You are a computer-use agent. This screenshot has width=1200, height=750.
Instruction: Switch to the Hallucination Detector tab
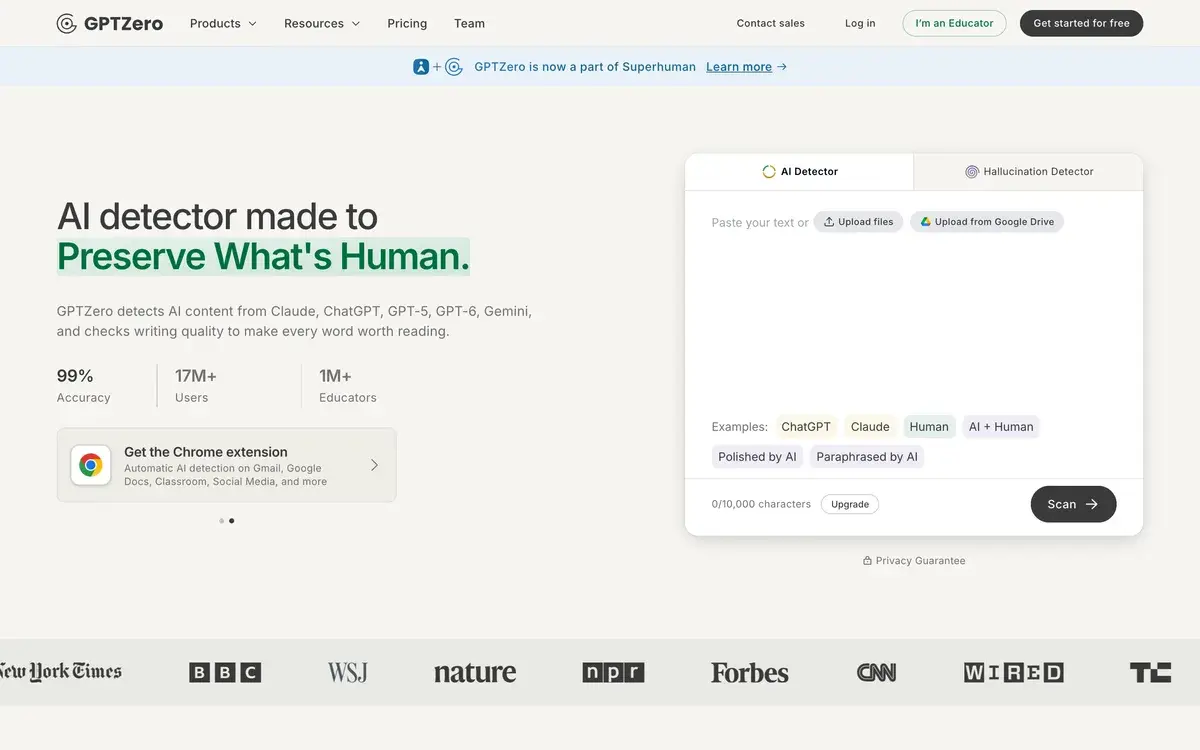1028,172
